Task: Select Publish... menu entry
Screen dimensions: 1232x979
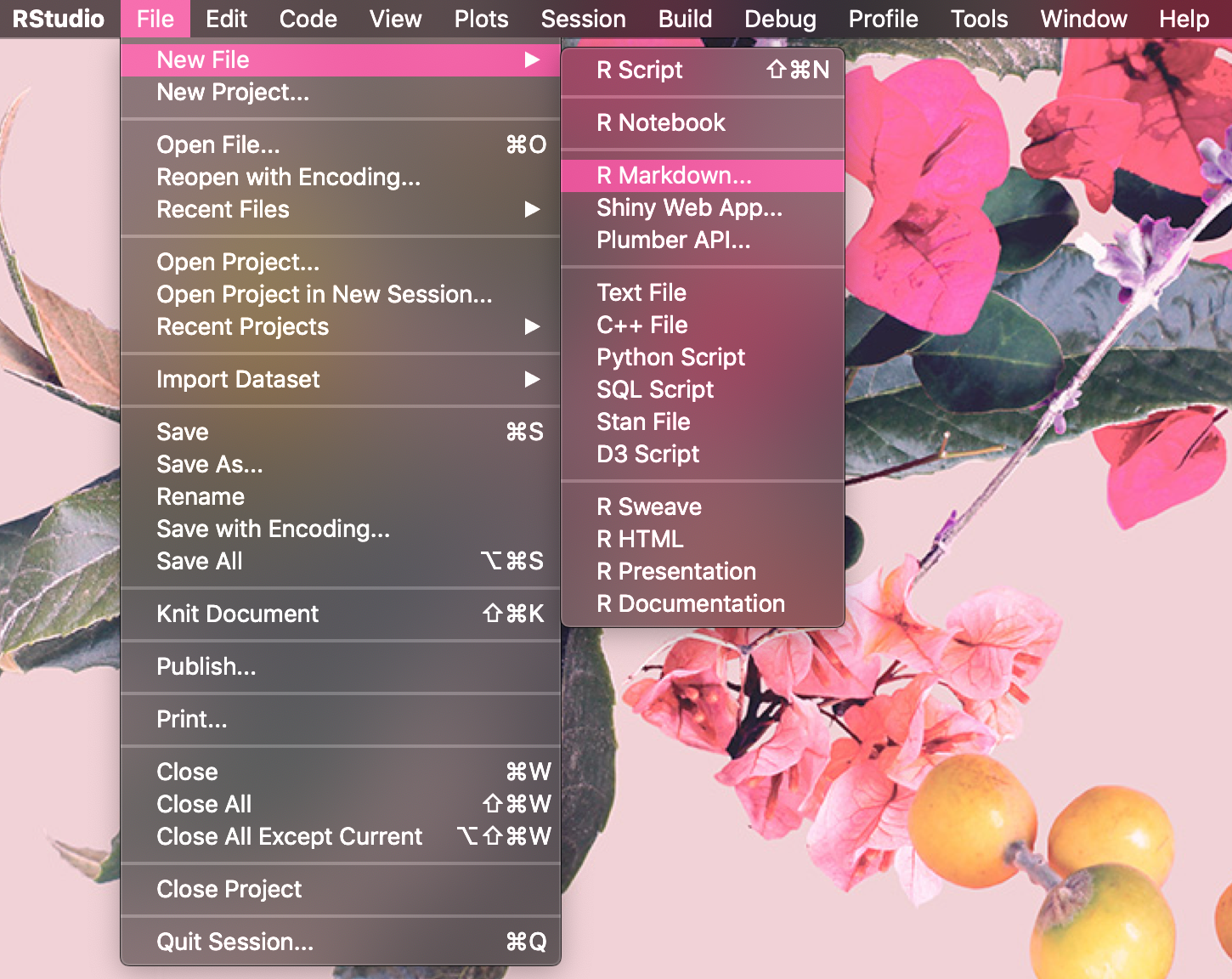Action: (x=341, y=666)
